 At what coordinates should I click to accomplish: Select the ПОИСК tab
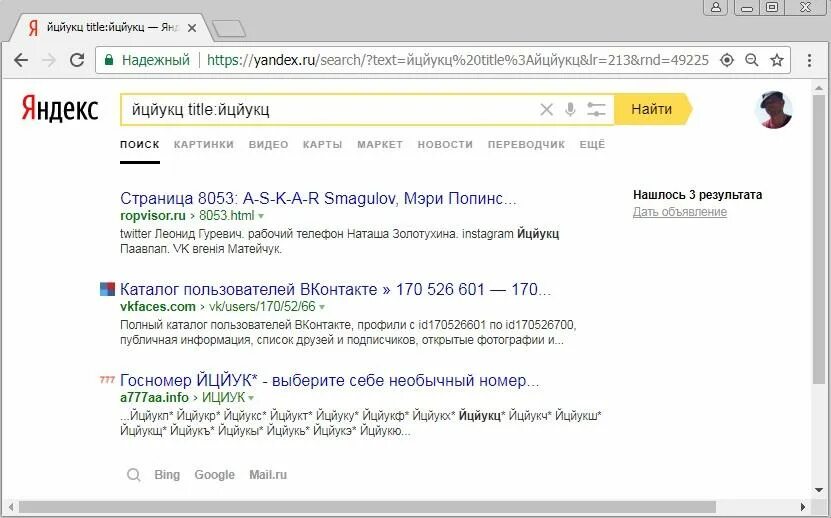[x=140, y=144]
